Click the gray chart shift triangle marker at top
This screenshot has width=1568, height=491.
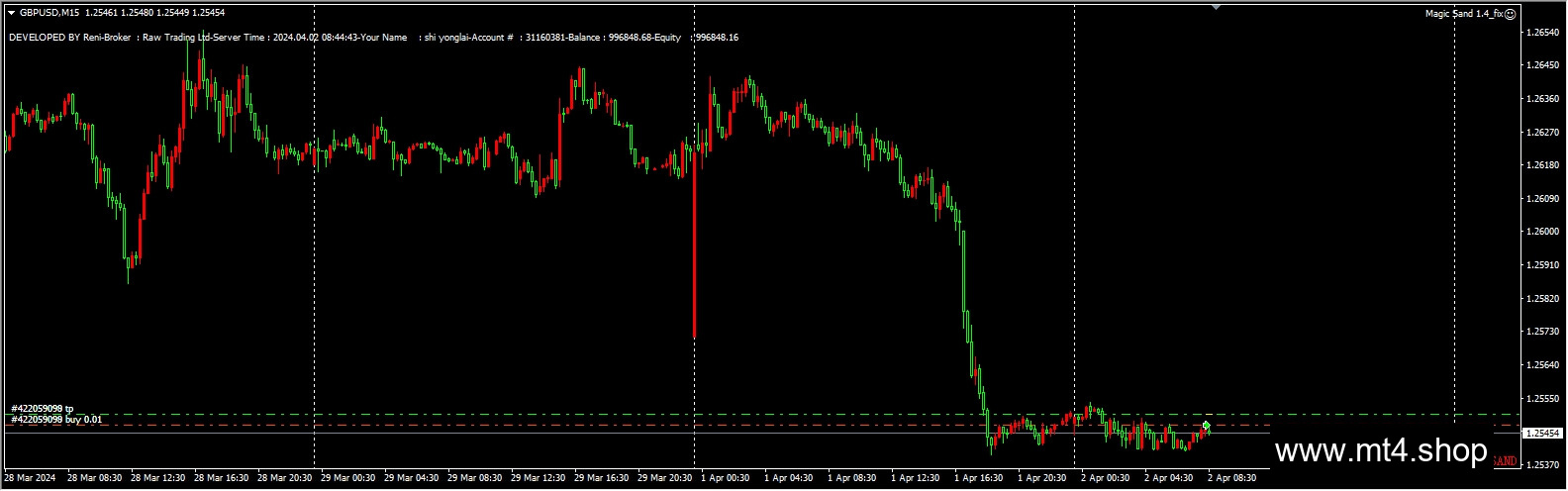[1216, 7]
